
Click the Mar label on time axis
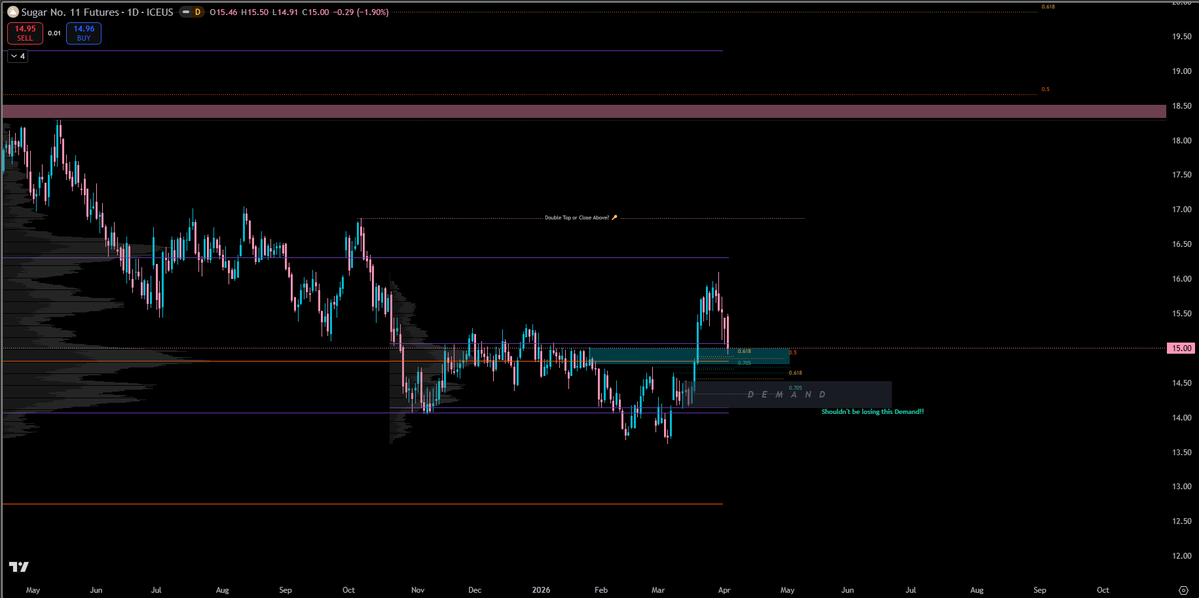658,590
